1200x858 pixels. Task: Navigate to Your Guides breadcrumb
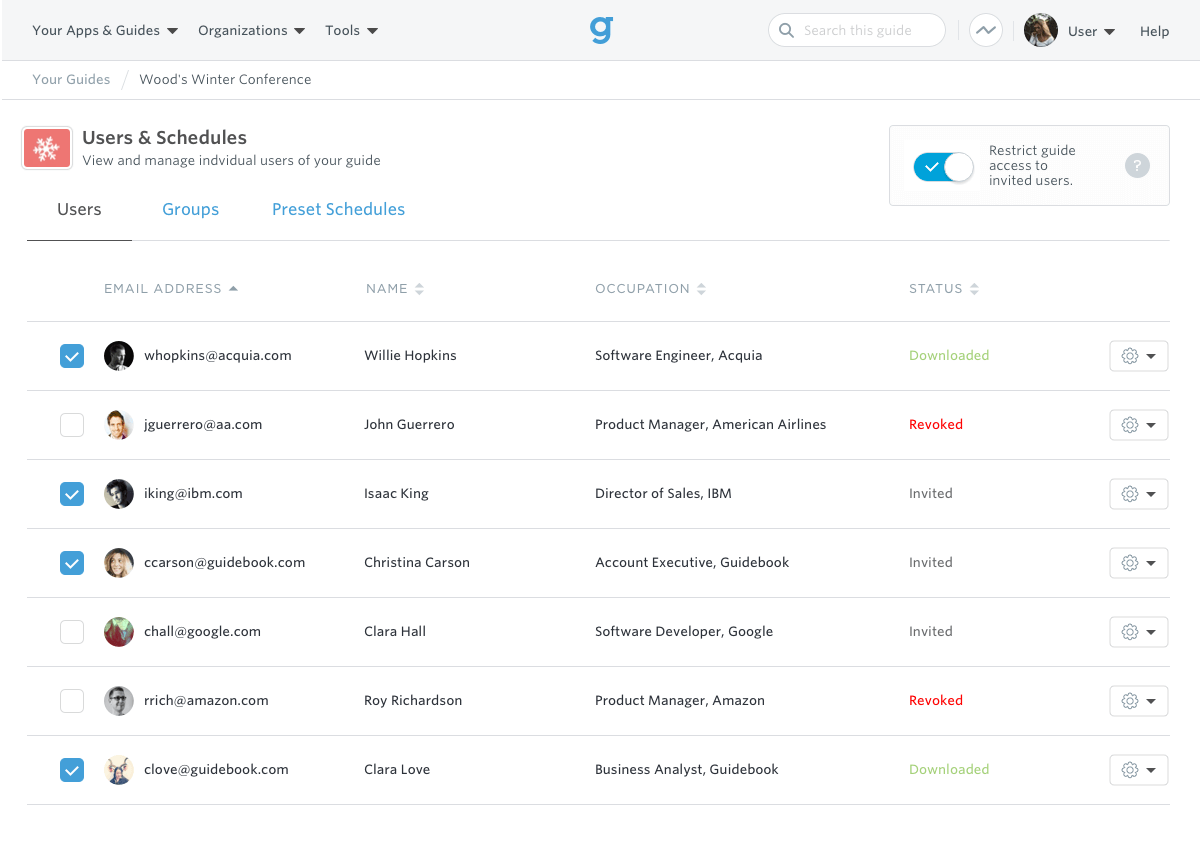[70, 79]
